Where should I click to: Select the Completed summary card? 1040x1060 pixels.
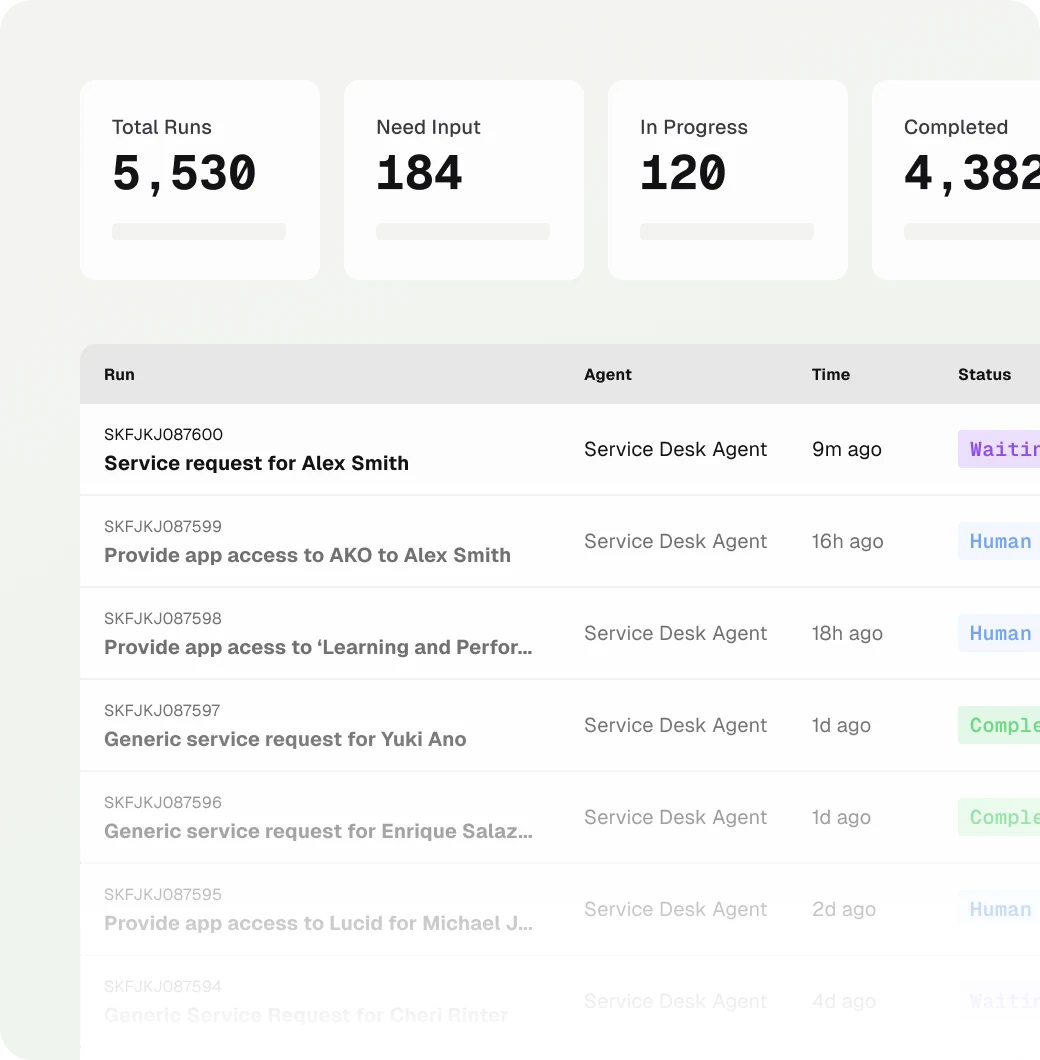[956, 180]
